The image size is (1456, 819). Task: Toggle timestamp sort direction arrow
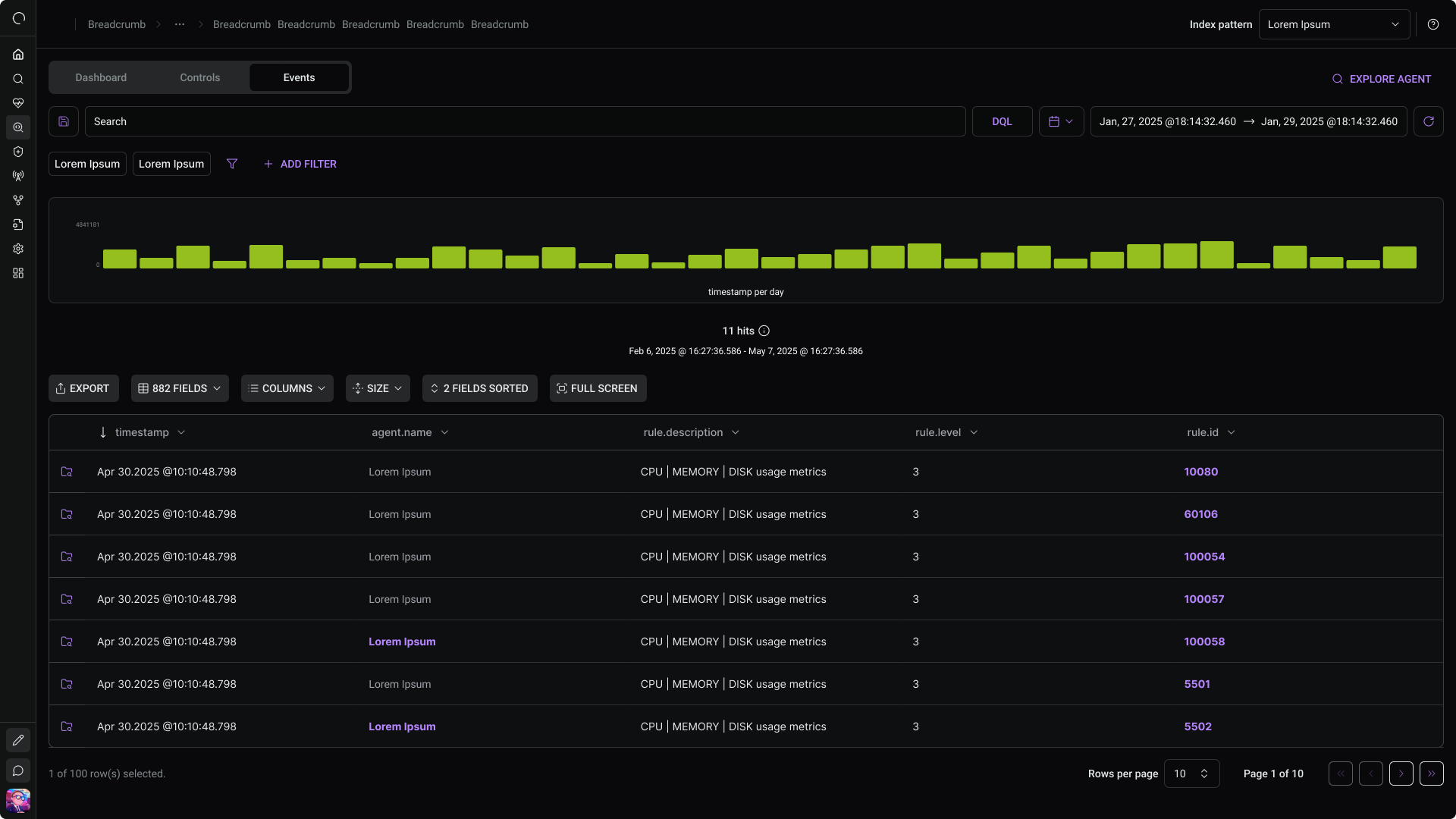pyautogui.click(x=103, y=432)
